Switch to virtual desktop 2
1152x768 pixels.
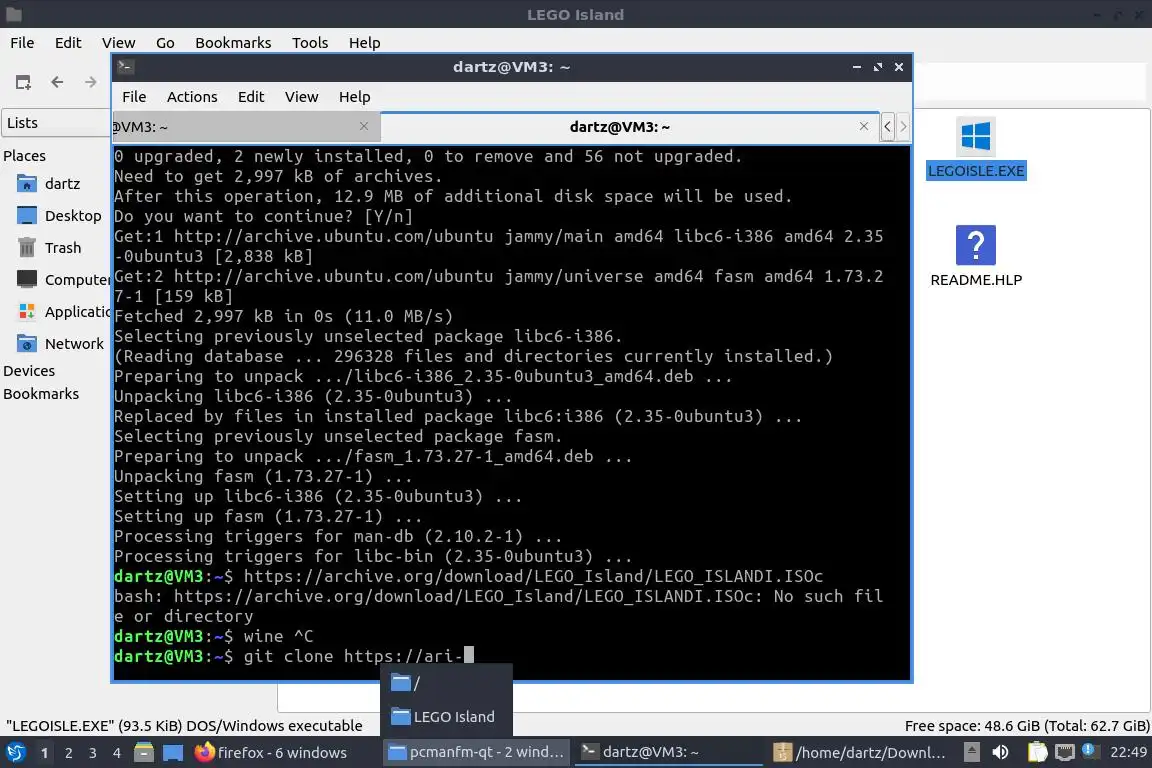tap(69, 753)
